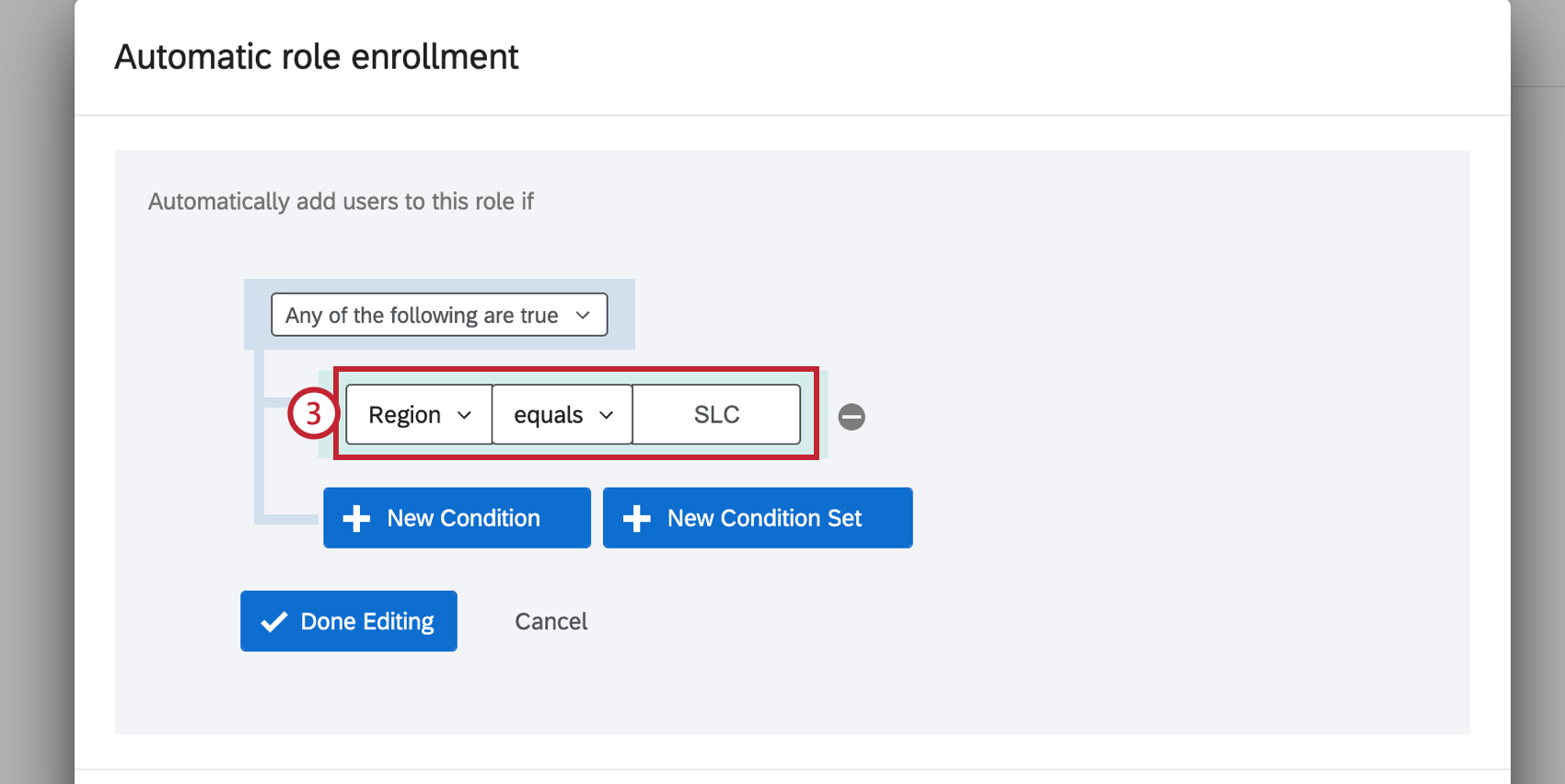Click the "Automatically add users to this role if" text
The width and height of the screenshot is (1565, 784).
pyautogui.click(x=341, y=202)
